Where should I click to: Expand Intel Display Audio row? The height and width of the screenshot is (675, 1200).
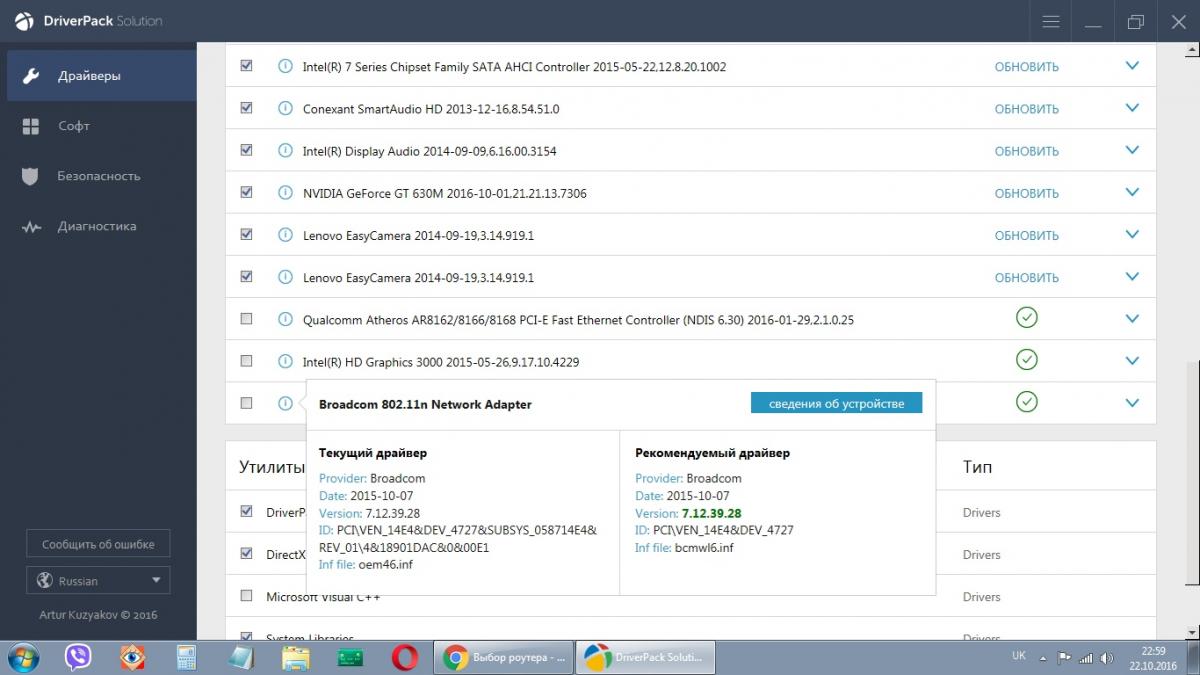pos(1132,150)
